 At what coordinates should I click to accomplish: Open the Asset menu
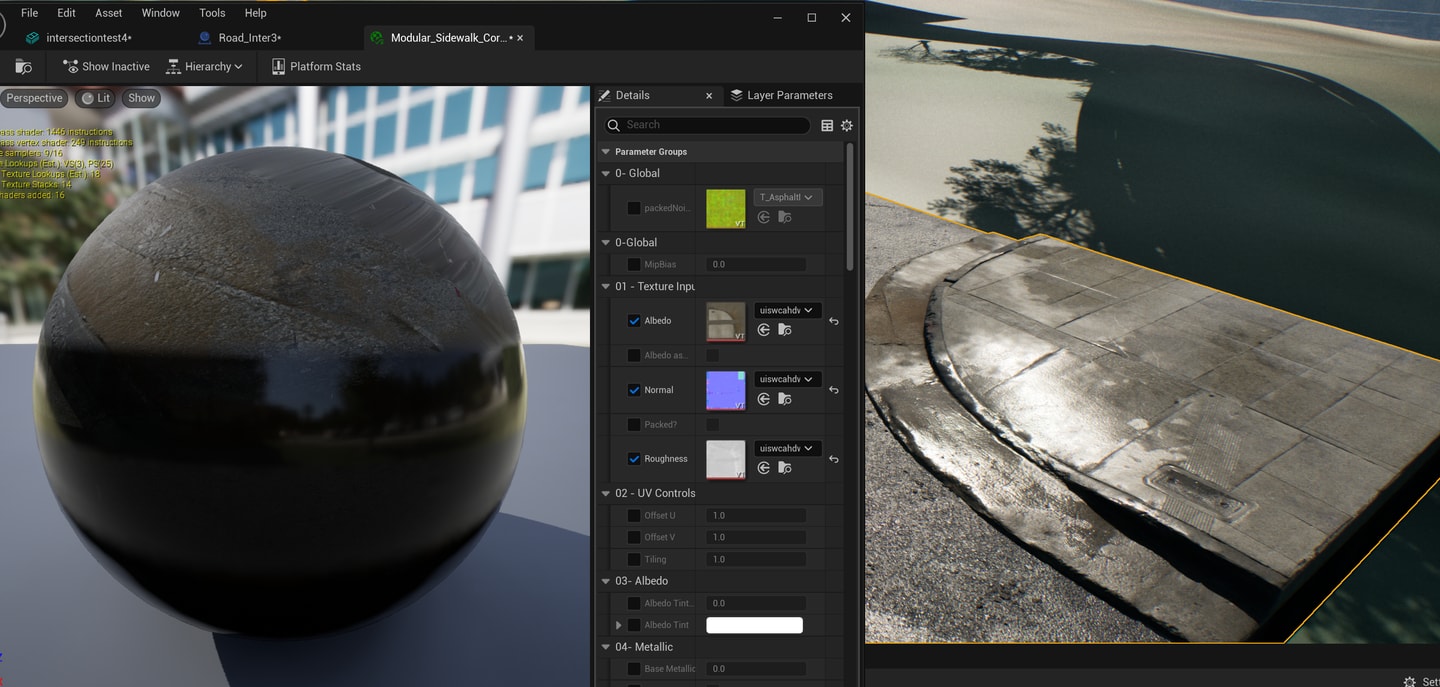point(109,13)
